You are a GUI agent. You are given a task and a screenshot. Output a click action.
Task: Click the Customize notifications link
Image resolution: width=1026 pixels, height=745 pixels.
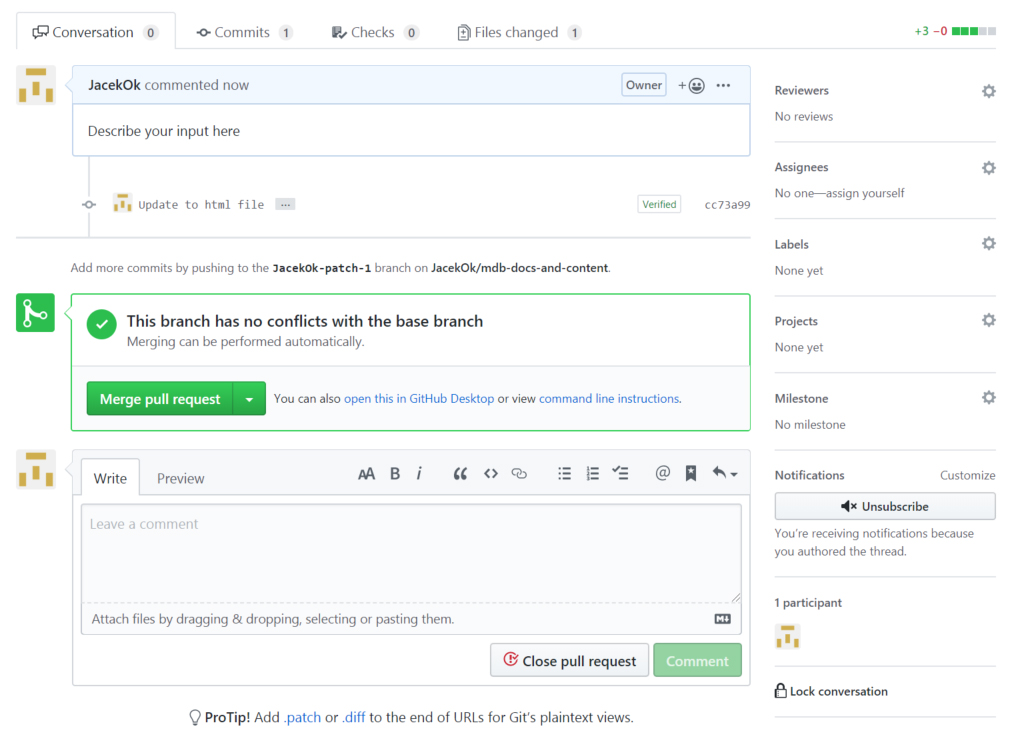click(x=967, y=476)
